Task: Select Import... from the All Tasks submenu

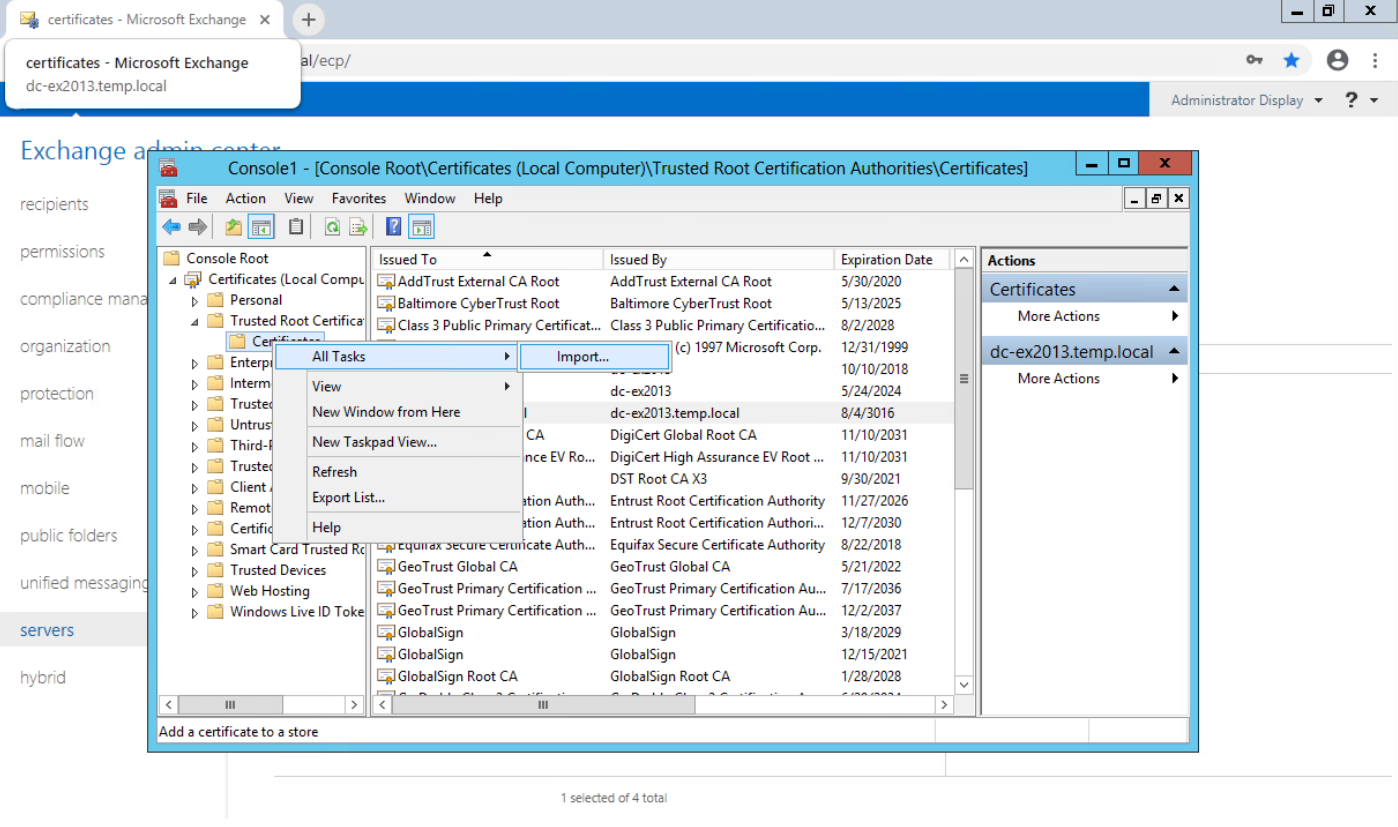Action: tap(583, 357)
